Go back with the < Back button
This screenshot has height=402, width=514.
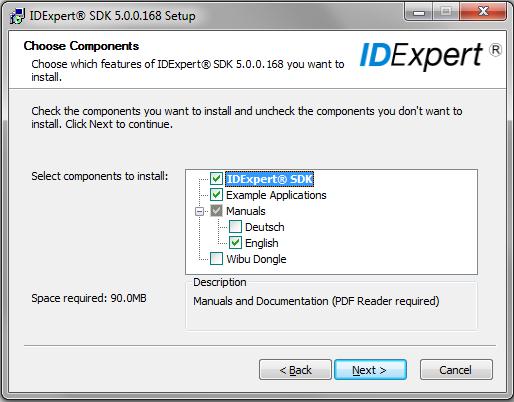click(295, 370)
